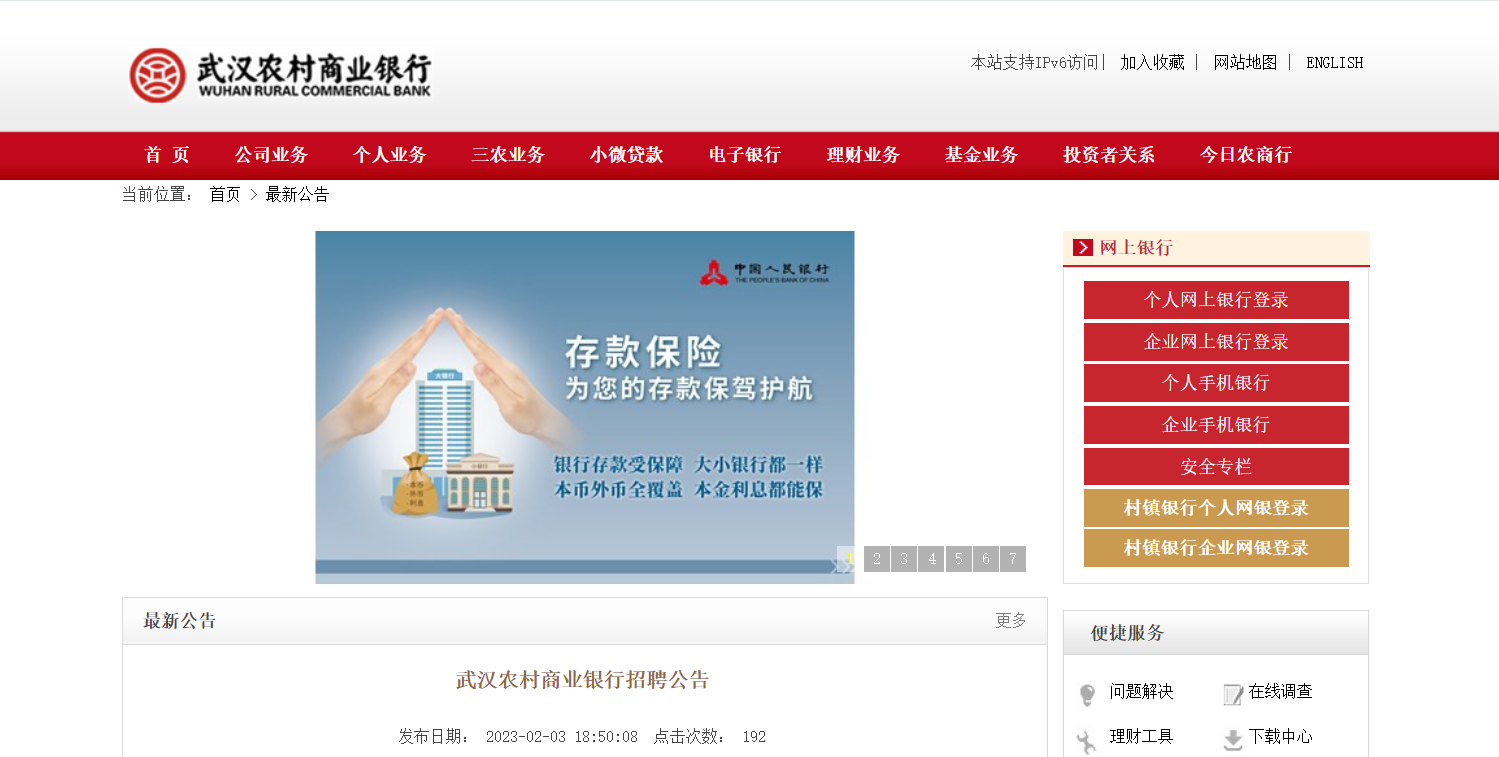1499x757 pixels.
Task: Open the 问题解决 quick service link
Action: 1141,691
